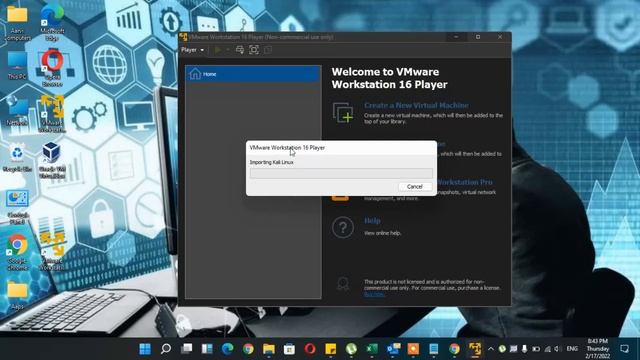640x360 pixels.
Task: Open the Widgets taskbar icon
Action: tap(207, 349)
